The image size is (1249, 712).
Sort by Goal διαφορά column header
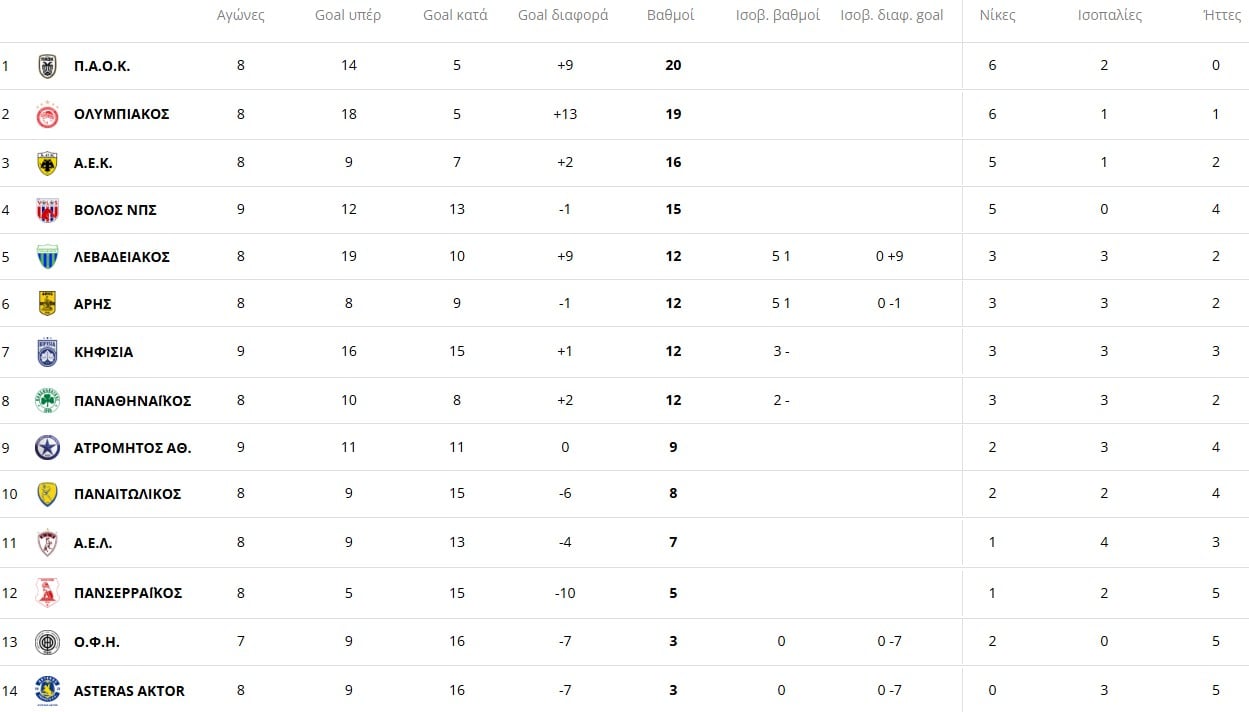[563, 15]
